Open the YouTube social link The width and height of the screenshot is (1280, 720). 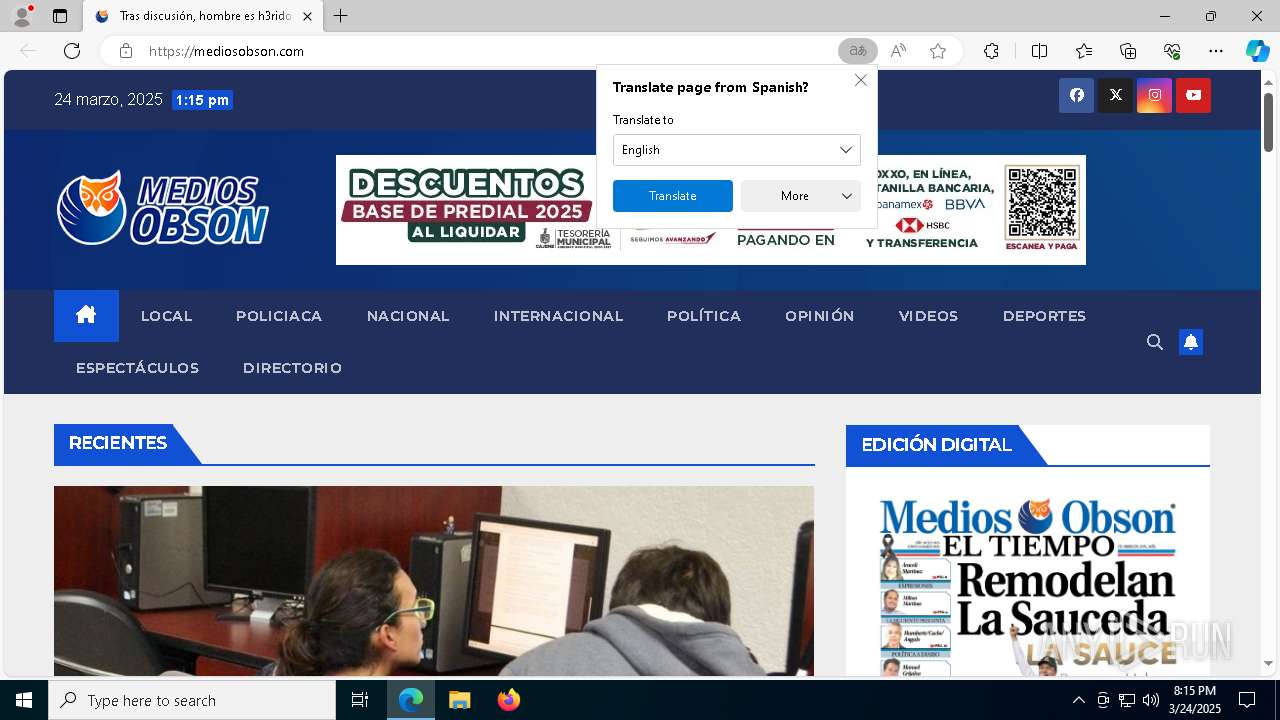1193,95
